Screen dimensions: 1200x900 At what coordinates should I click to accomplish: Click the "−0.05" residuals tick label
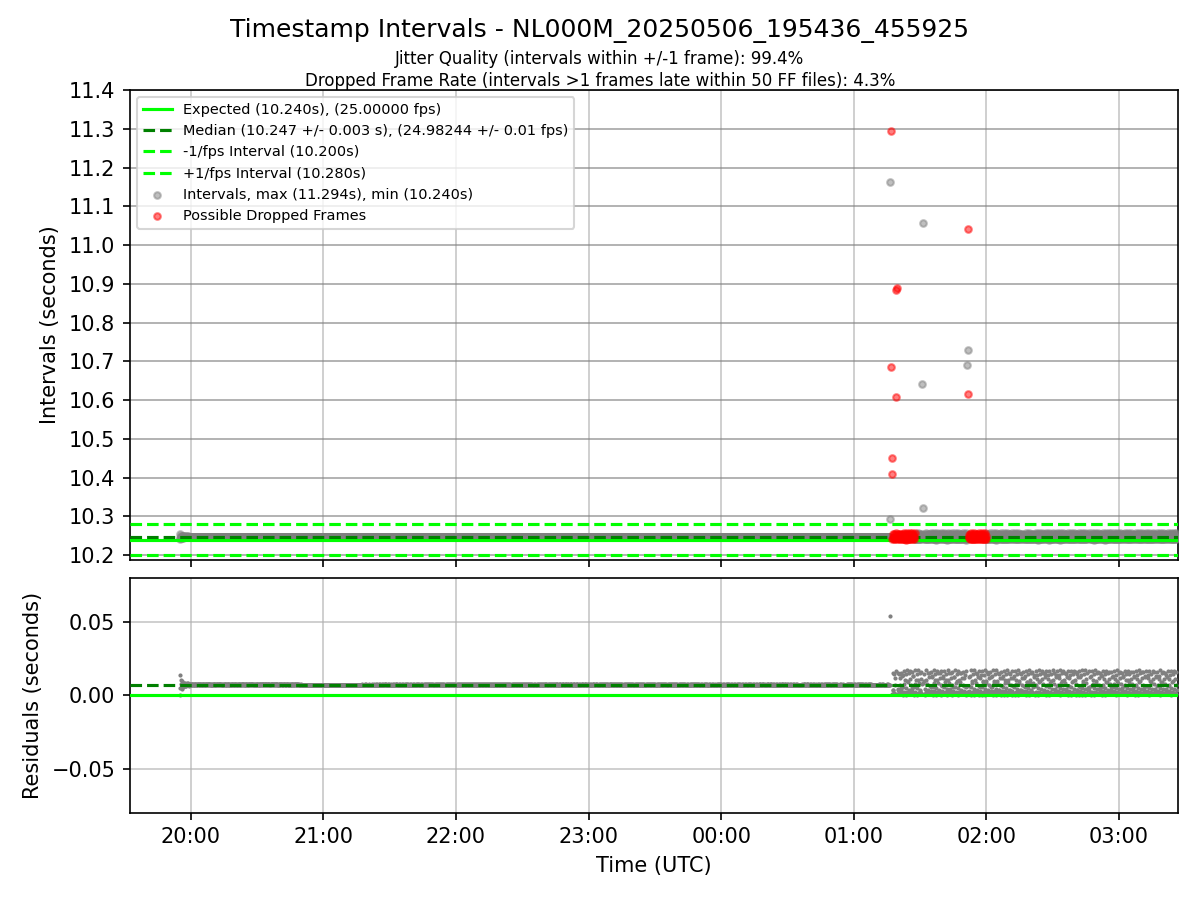point(85,769)
